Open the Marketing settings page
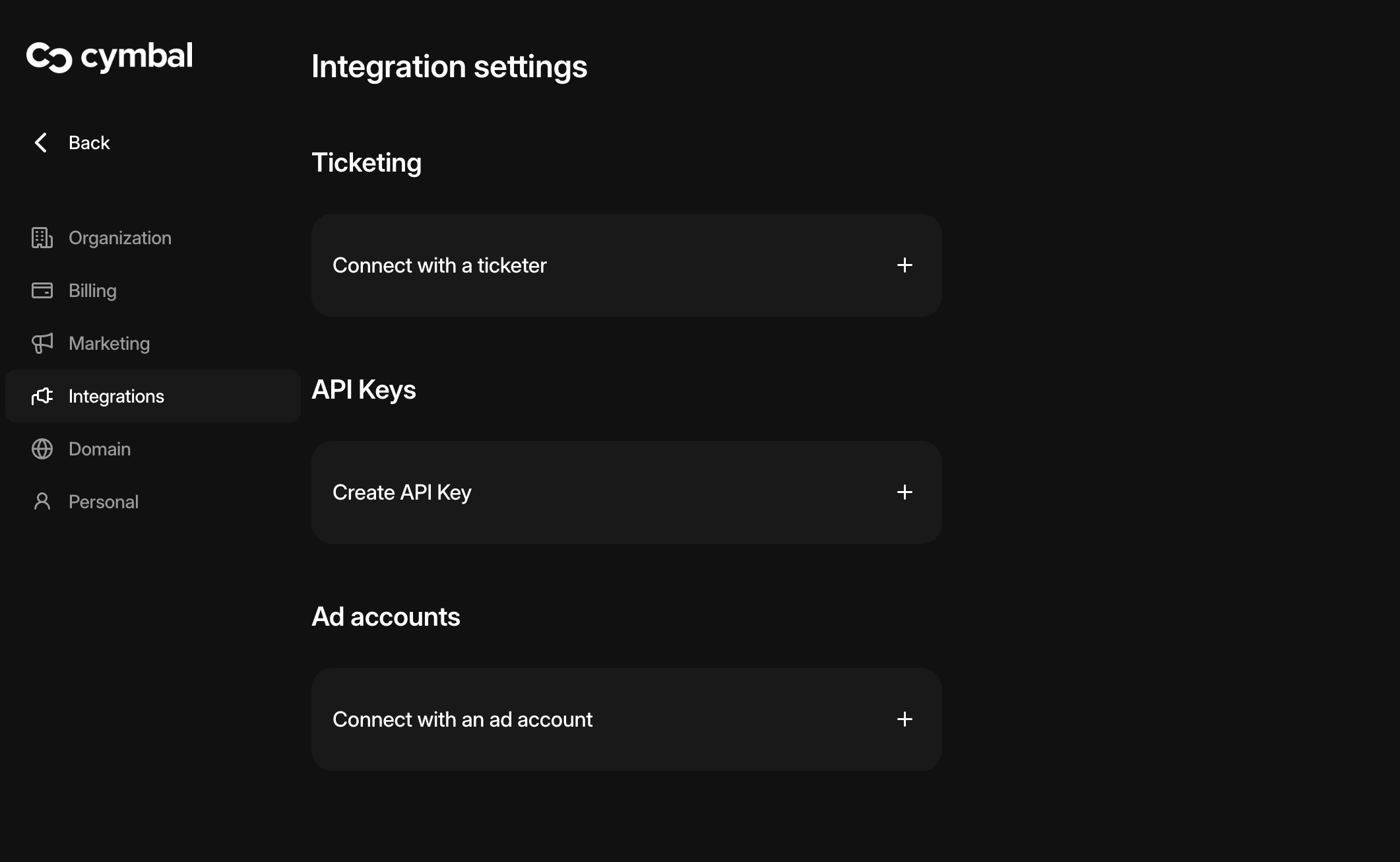Viewport: 1400px width, 862px height. coord(110,343)
